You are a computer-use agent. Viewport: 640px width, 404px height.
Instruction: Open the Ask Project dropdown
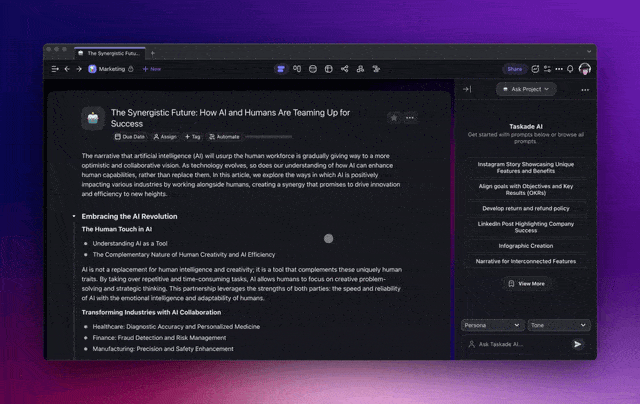coord(526,89)
